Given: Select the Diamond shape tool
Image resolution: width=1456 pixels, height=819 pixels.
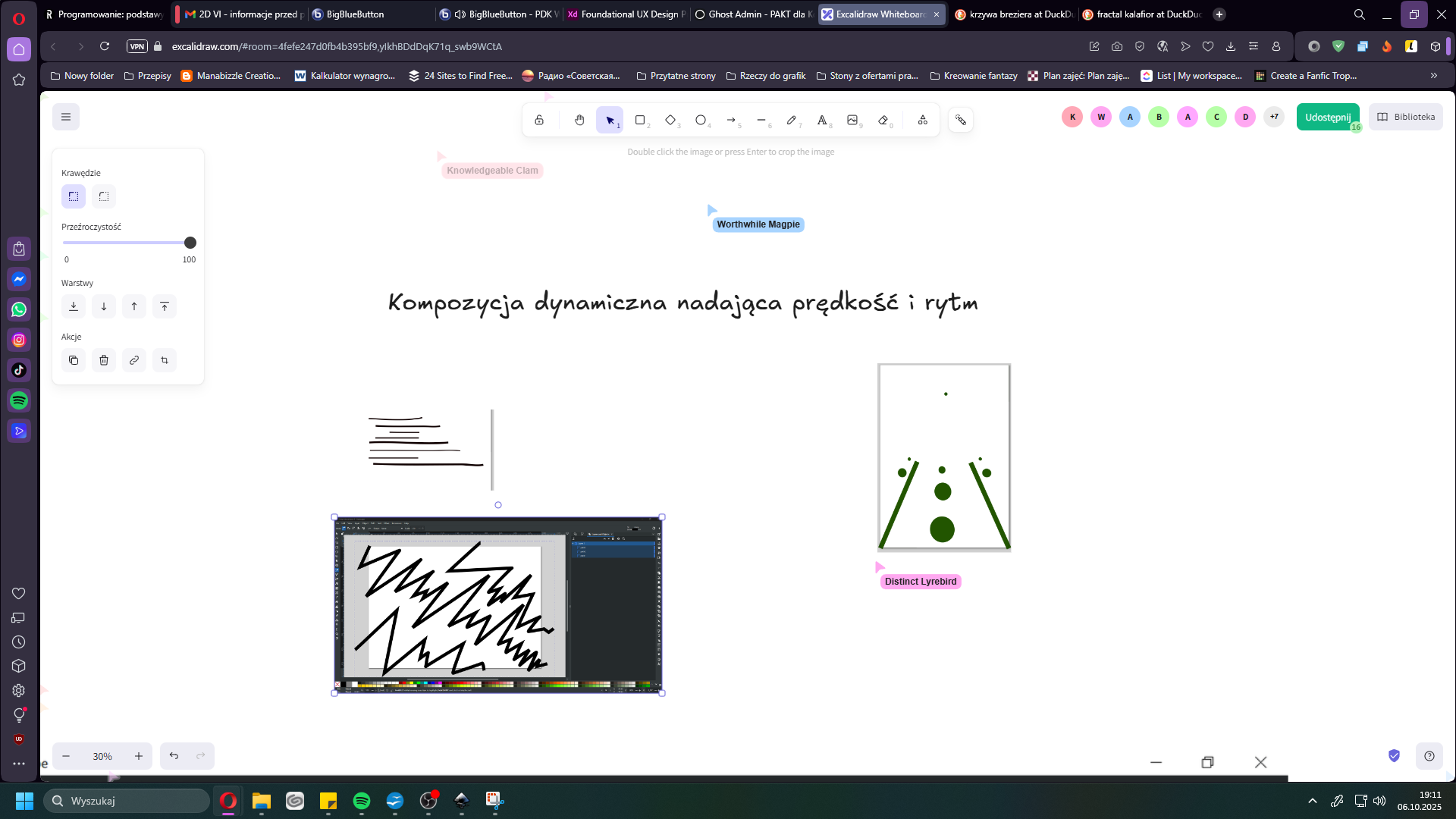Looking at the screenshot, I should point(670,120).
